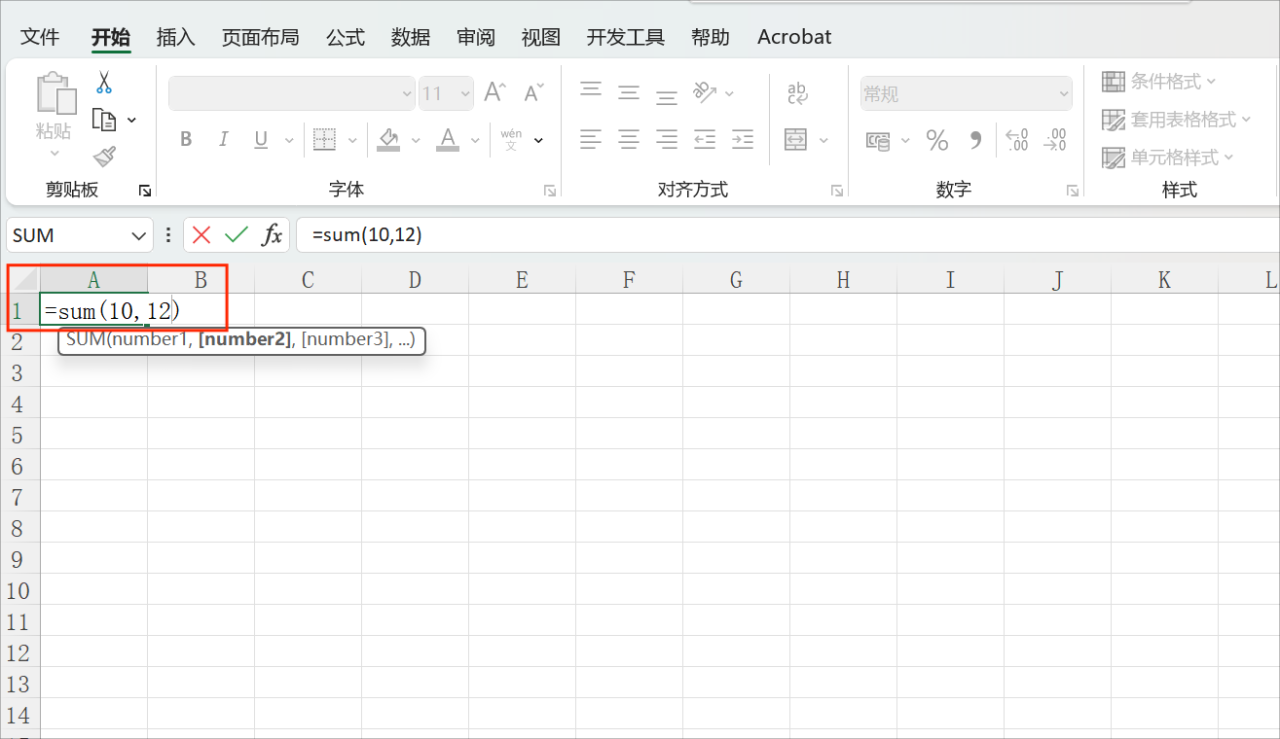
Task: Select column D header
Action: tap(415, 280)
